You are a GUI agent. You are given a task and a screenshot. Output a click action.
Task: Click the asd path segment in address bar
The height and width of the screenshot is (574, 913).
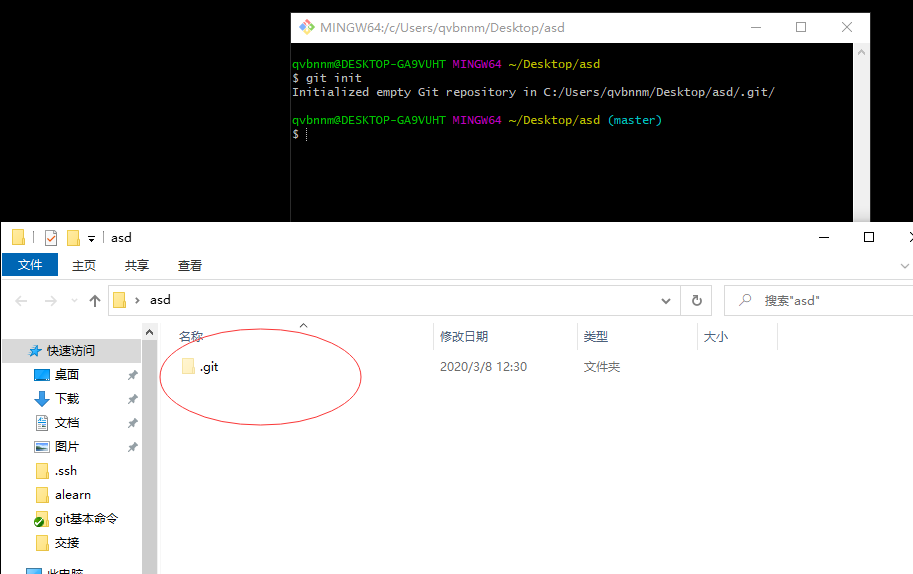[x=160, y=300]
